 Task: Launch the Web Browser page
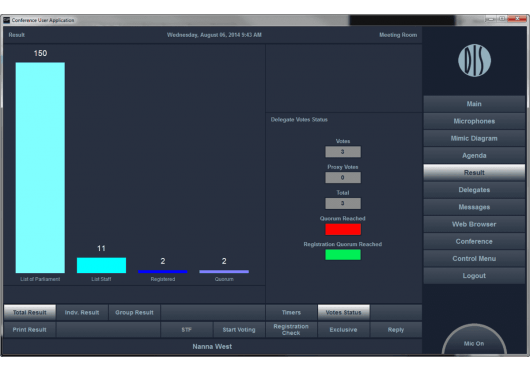474,224
